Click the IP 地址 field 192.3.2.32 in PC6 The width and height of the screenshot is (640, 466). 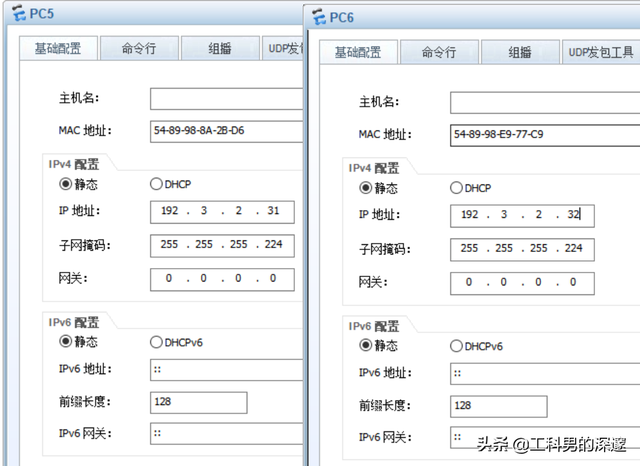(522, 216)
